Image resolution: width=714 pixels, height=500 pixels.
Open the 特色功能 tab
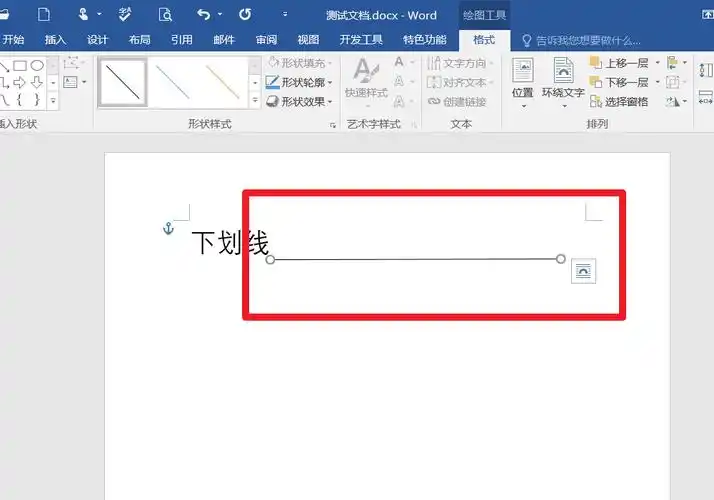(x=425, y=40)
